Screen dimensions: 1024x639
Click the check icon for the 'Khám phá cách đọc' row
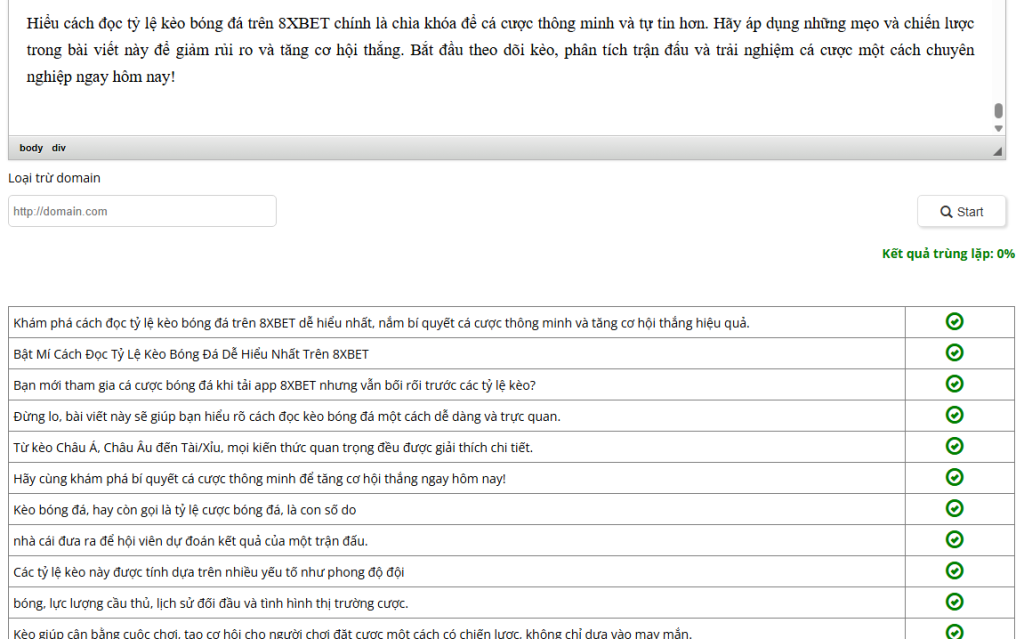[954, 321]
